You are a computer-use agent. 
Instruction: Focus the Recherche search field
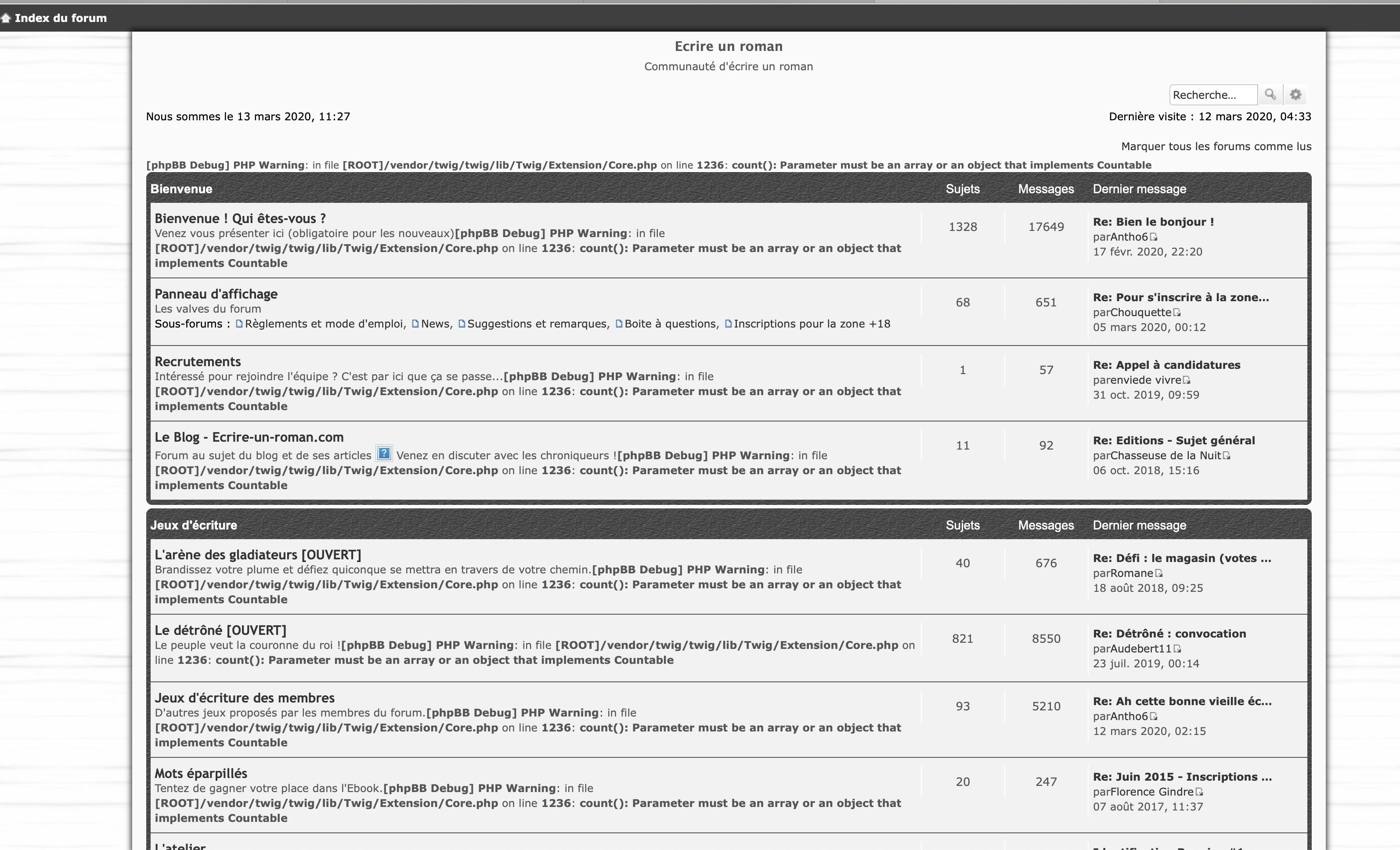(1212, 95)
